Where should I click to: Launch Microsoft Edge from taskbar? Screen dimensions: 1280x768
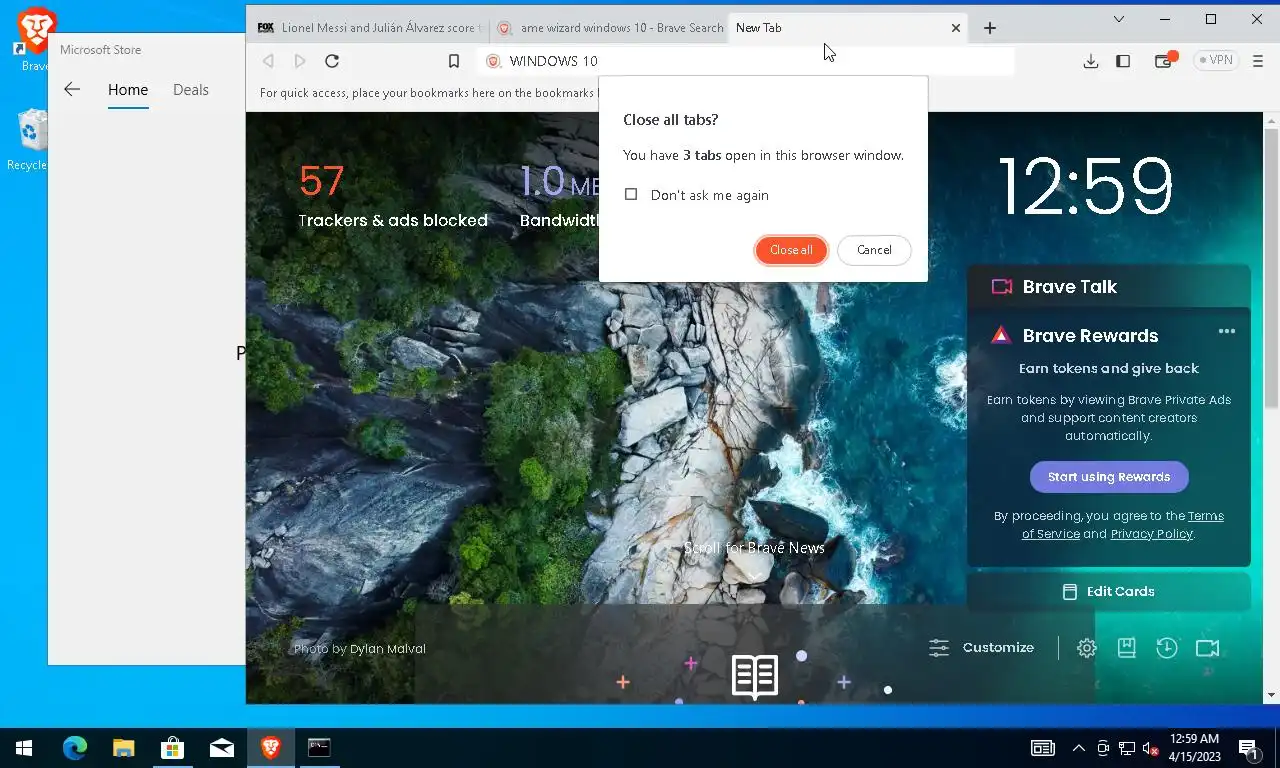[x=75, y=748]
